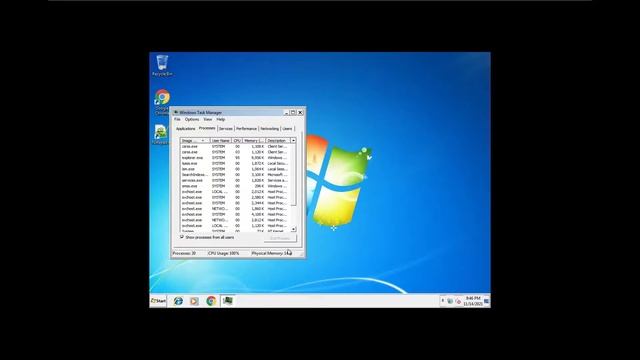Switch to the Networking tab
The width and height of the screenshot is (640, 360).
(269, 129)
